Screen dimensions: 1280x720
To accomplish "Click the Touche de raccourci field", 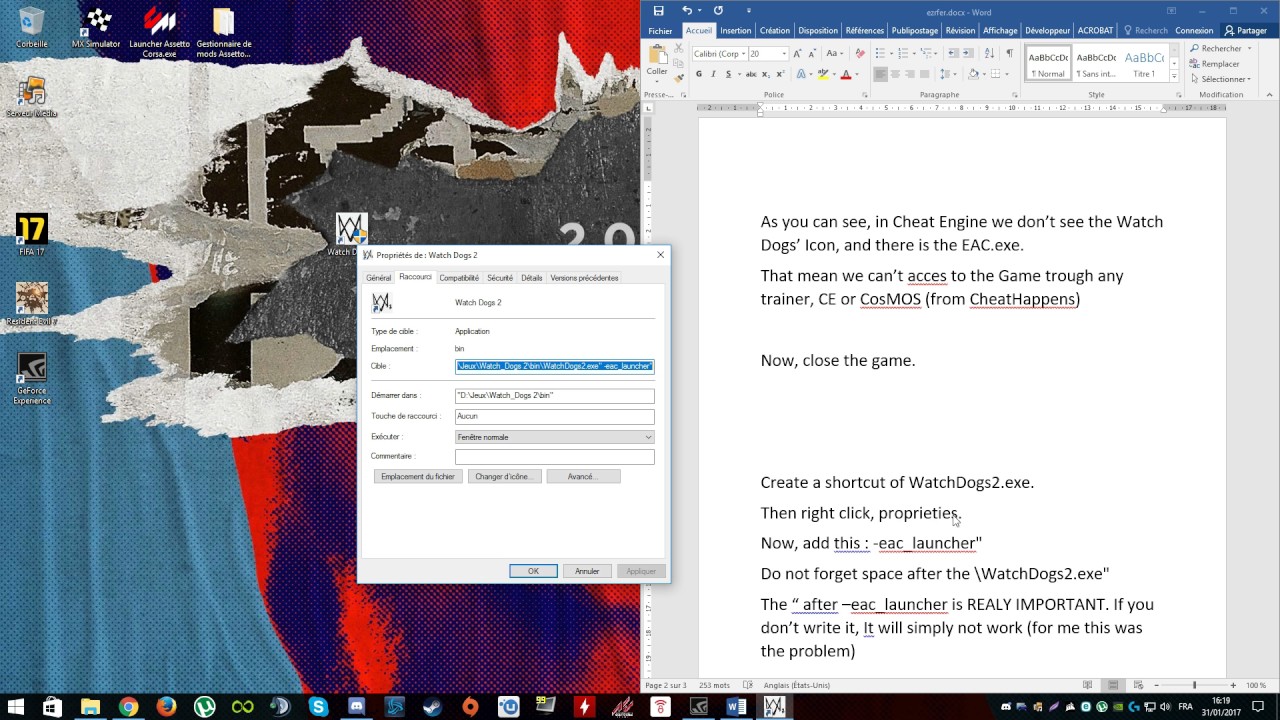I will (x=554, y=416).
